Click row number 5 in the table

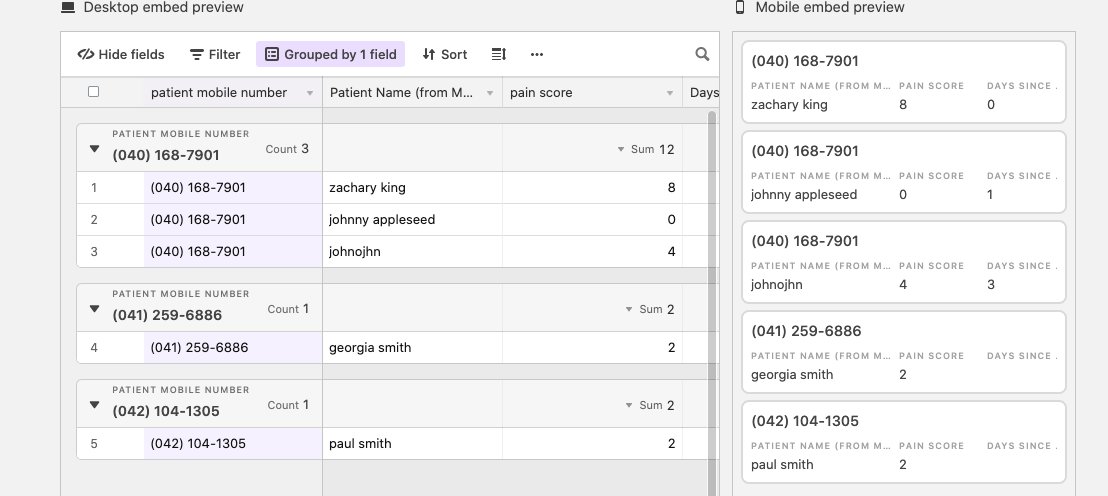click(x=94, y=444)
